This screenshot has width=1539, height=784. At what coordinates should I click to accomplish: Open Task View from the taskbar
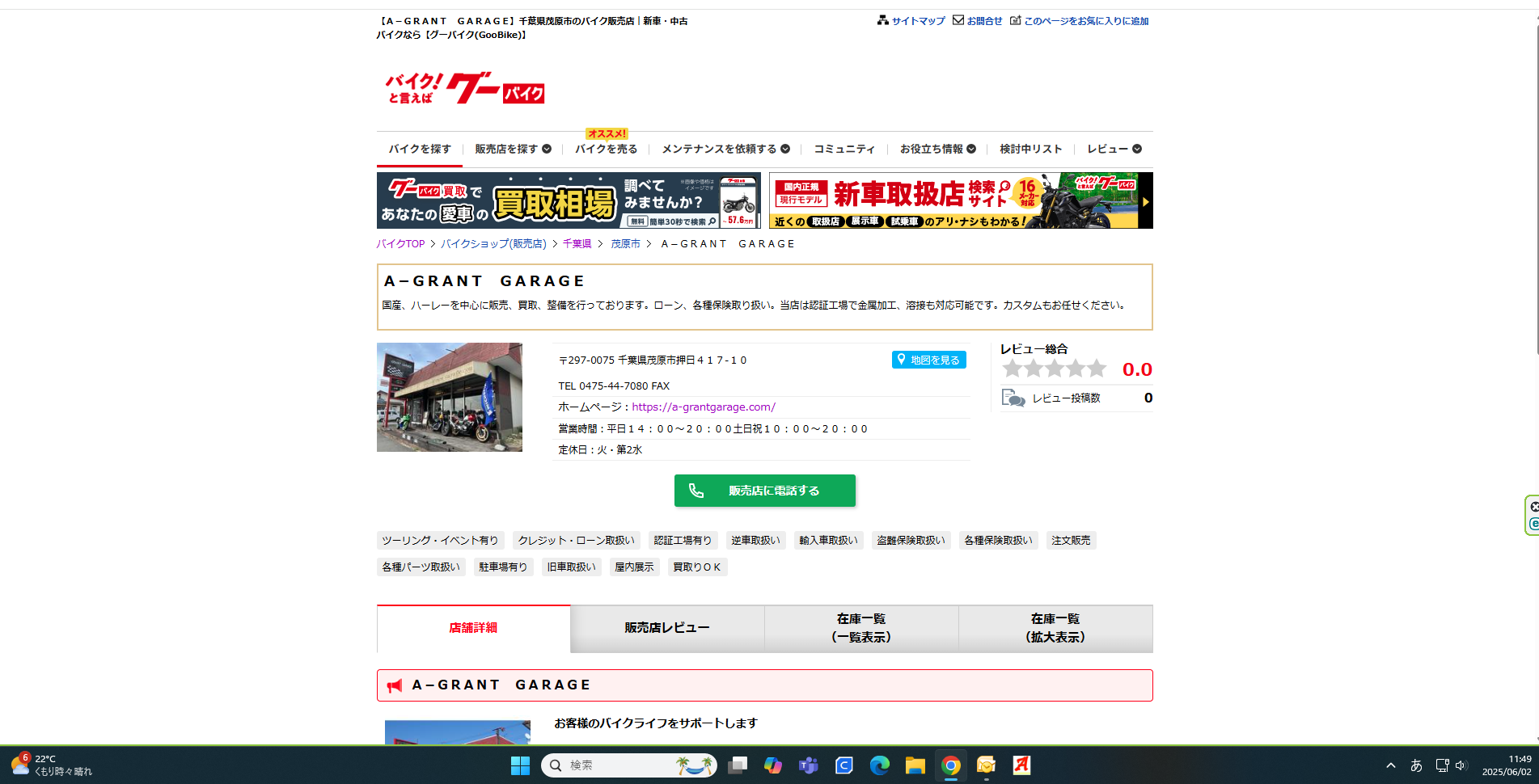(x=738, y=765)
